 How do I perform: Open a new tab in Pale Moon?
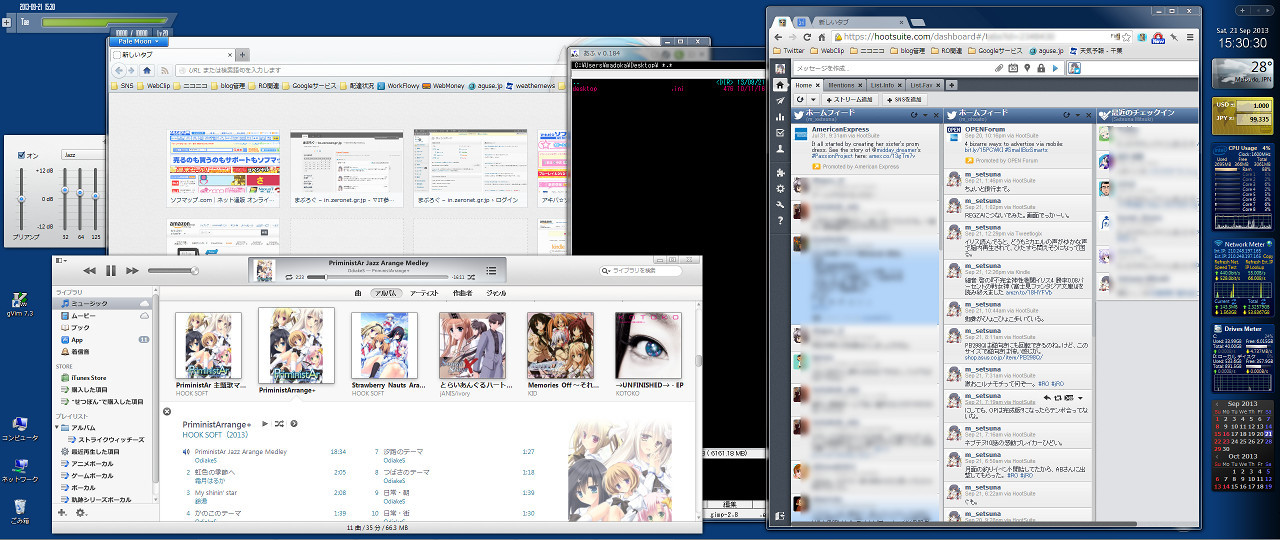point(242,55)
